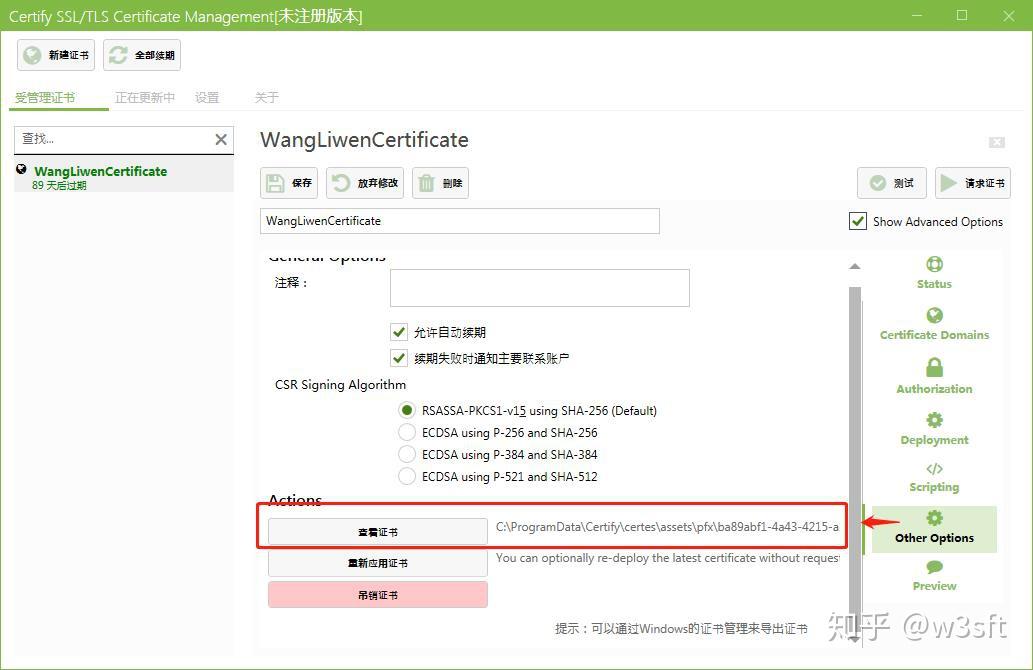Click the 查看证书 view certificate button
Viewport: 1033px width, 670px height.
pyautogui.click(x=377, y=532)
